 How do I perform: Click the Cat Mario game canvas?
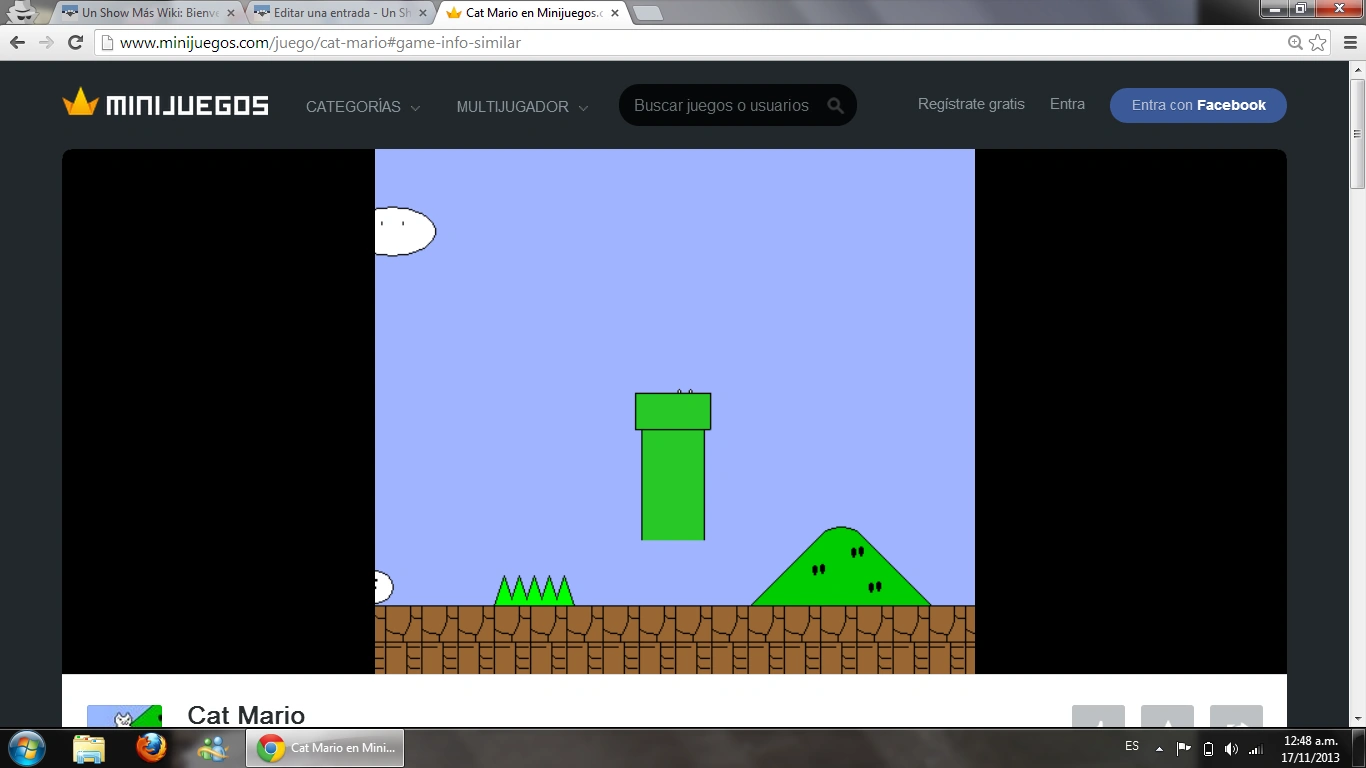coord(675,411)
